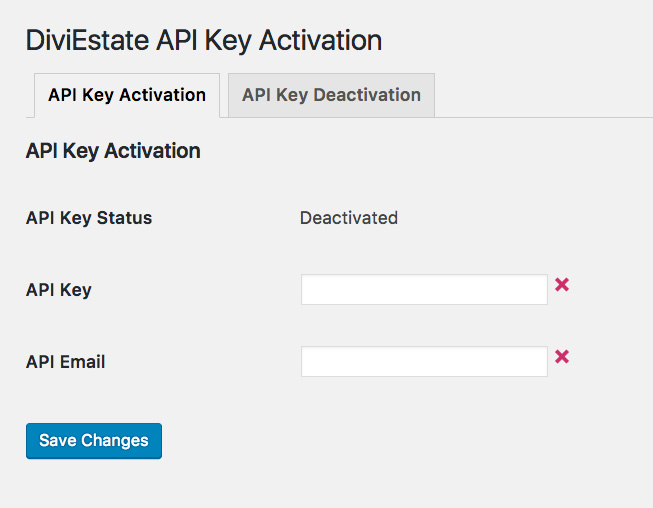Focus the API Key text input

424,290
